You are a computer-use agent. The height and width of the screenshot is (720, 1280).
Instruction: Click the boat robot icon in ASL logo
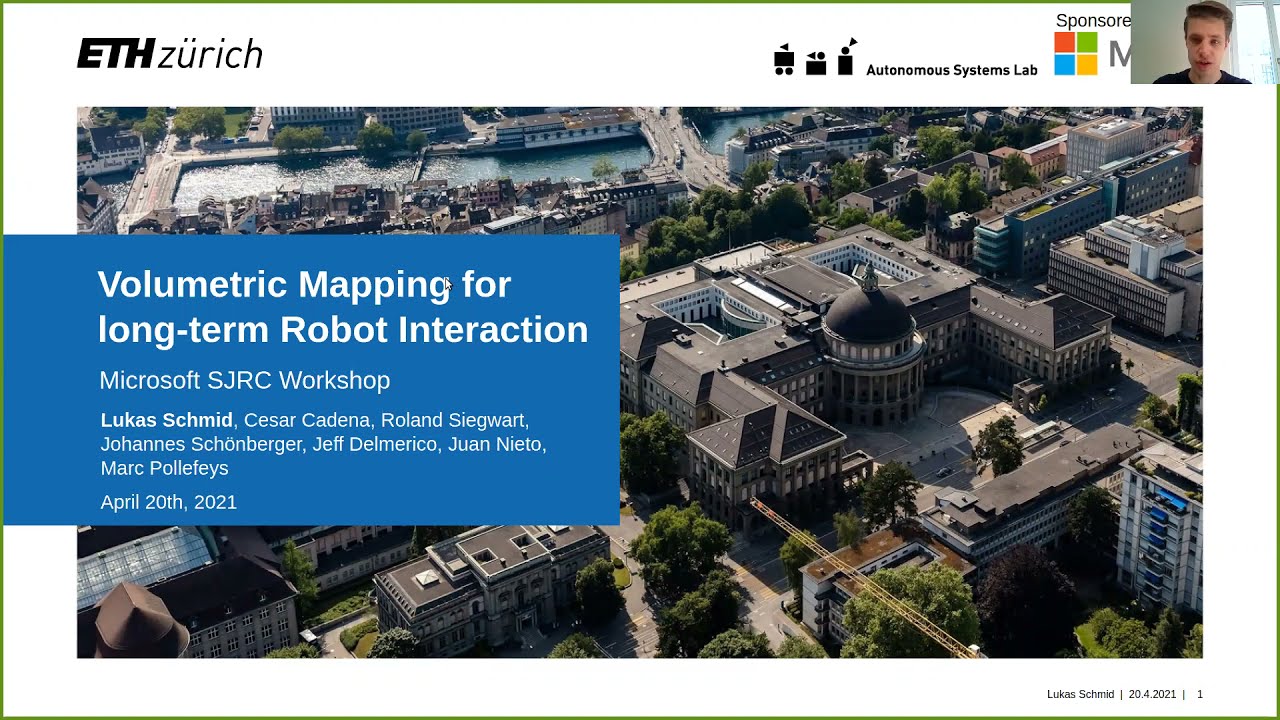coord(816,64)
